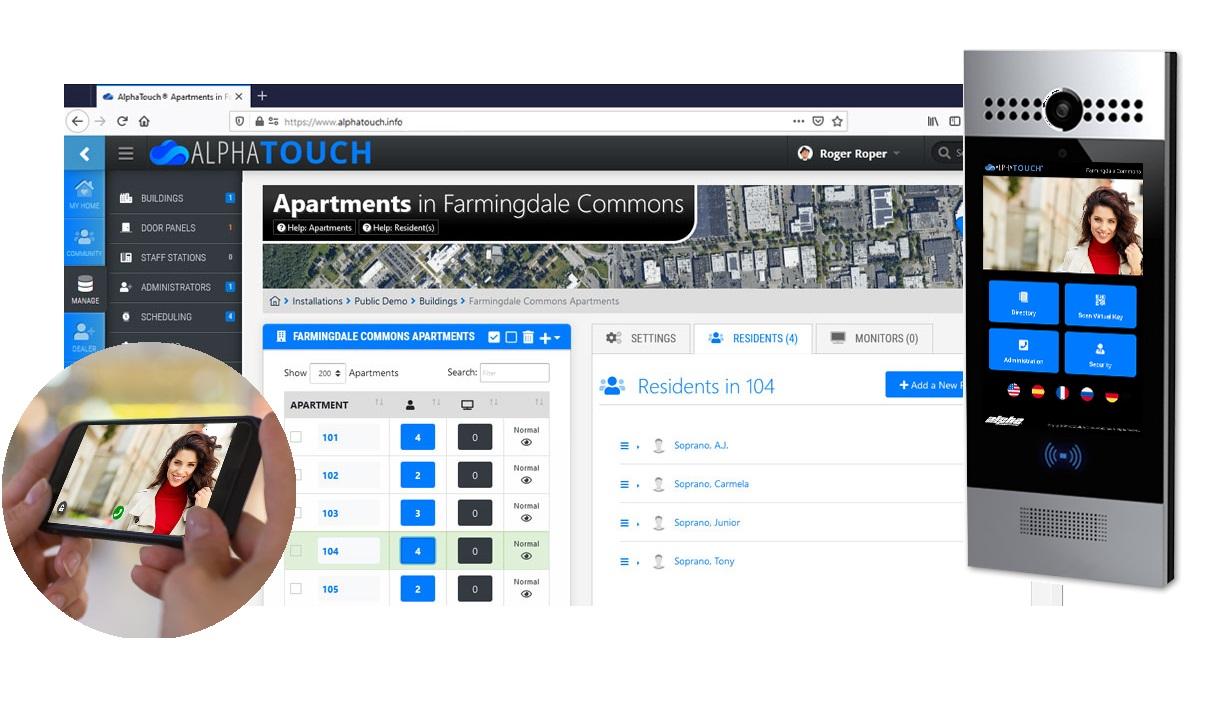
Task: Select the German flag language
Action: (x=1112, y=395)
